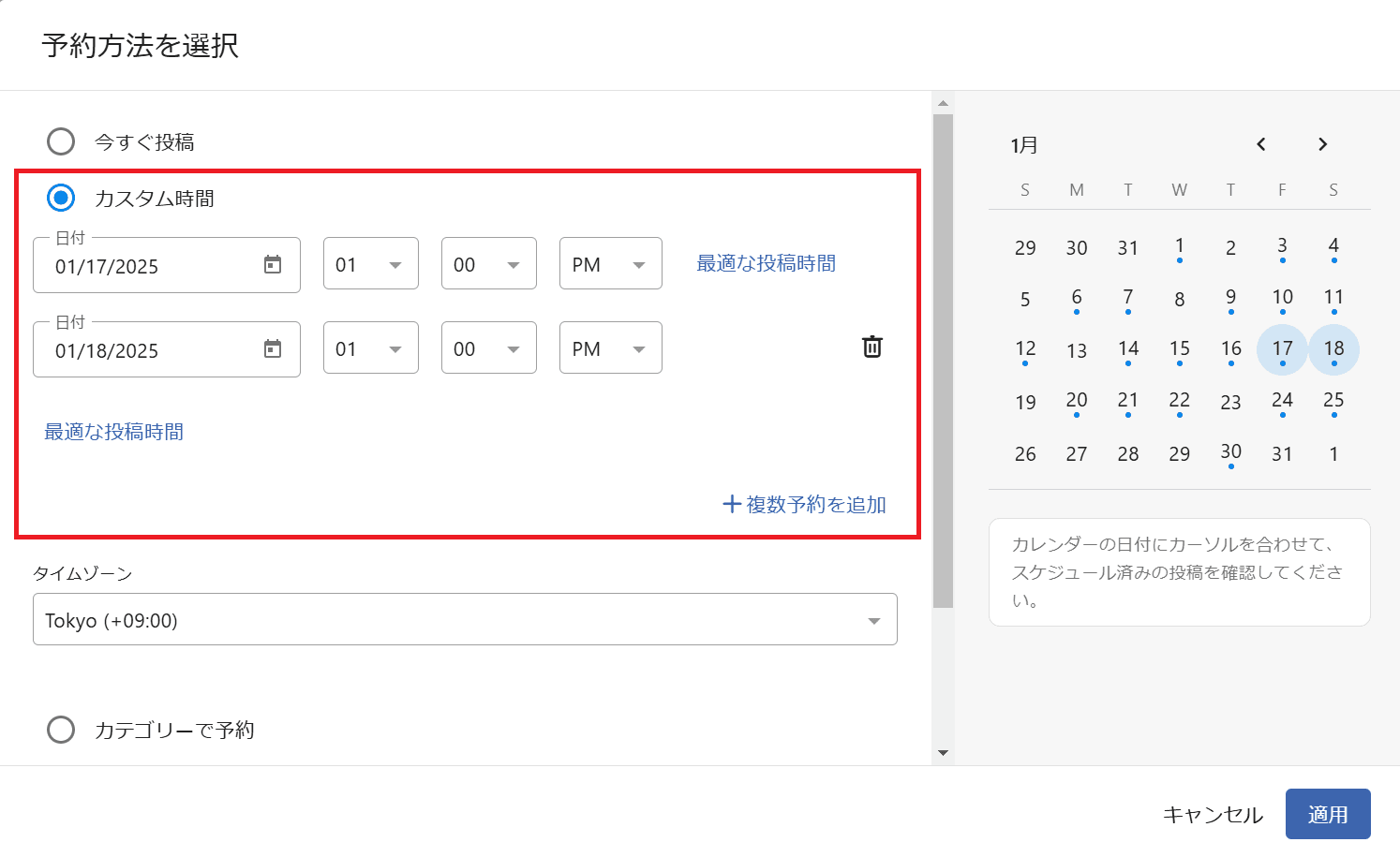Select January 2 in the calendar
The image size is (1400, 857).
point(1230,247)
